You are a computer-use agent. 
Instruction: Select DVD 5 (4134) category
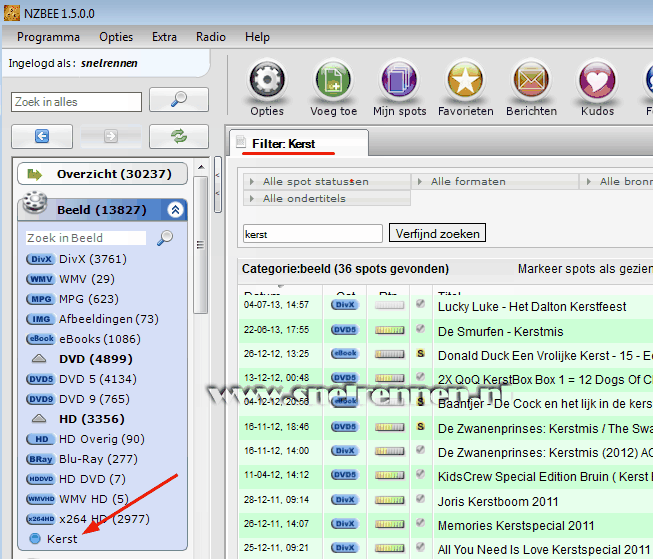coord(81,379)
